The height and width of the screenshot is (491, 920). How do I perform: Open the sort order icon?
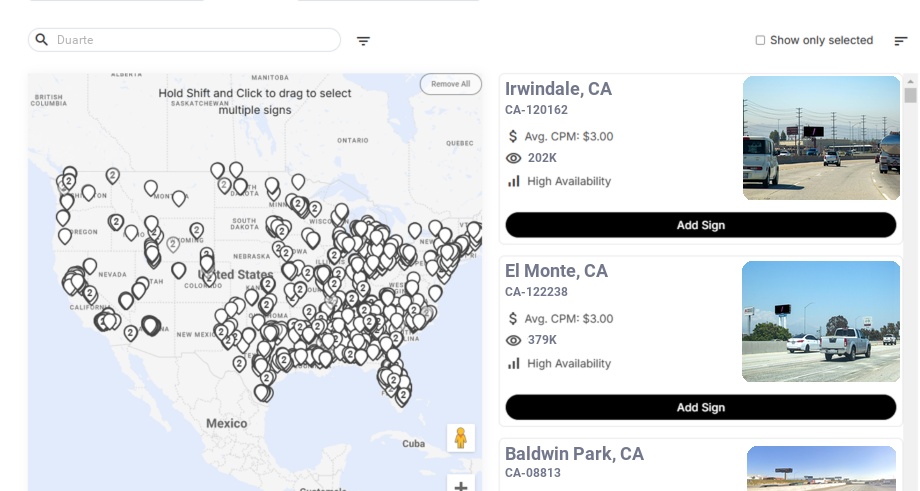900,41
